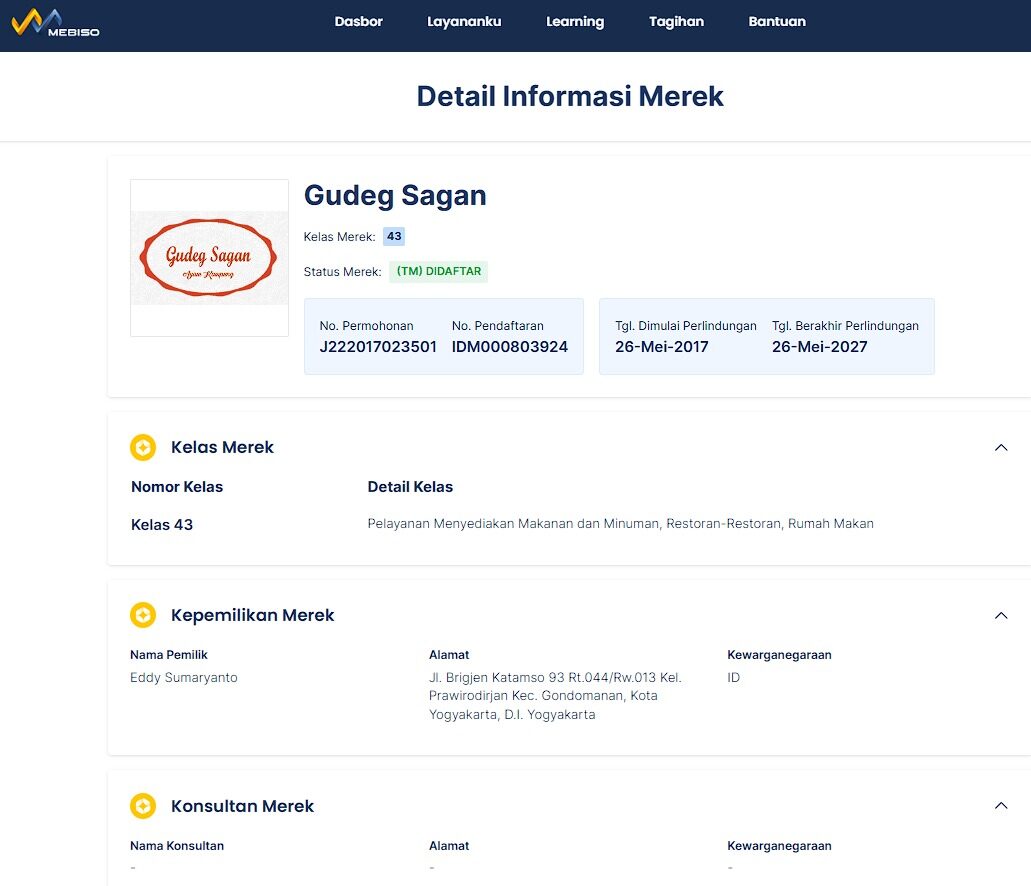Click the Jl. Brigjen Katamso address text
Image resolution: width=1031 pixels, height=886 pixels.
555,696
